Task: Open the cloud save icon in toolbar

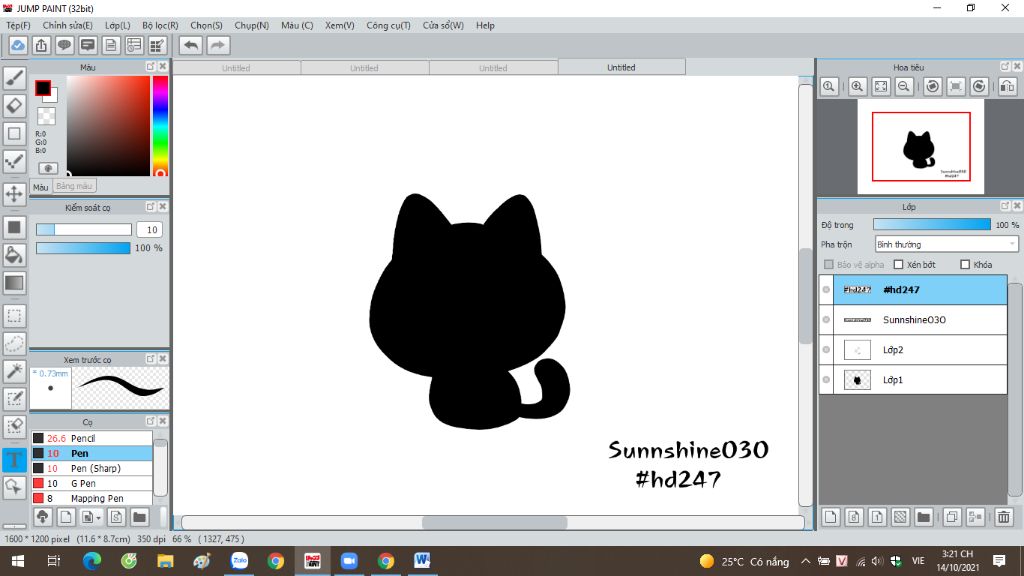Action: [18, 45]
